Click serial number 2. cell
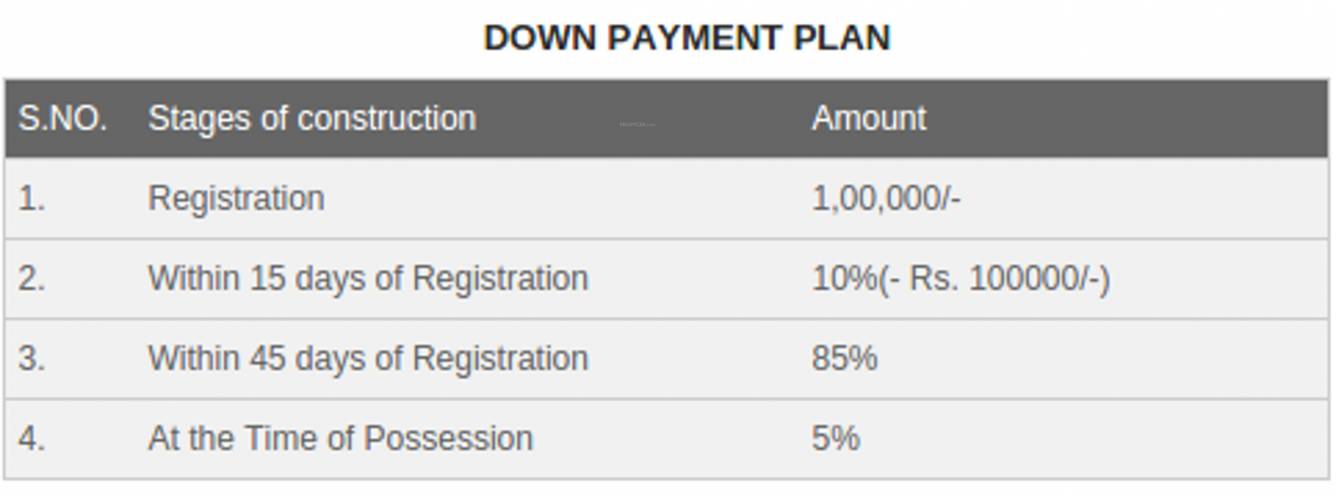The height and width of the screenshot is (497, 1336). 32,278
